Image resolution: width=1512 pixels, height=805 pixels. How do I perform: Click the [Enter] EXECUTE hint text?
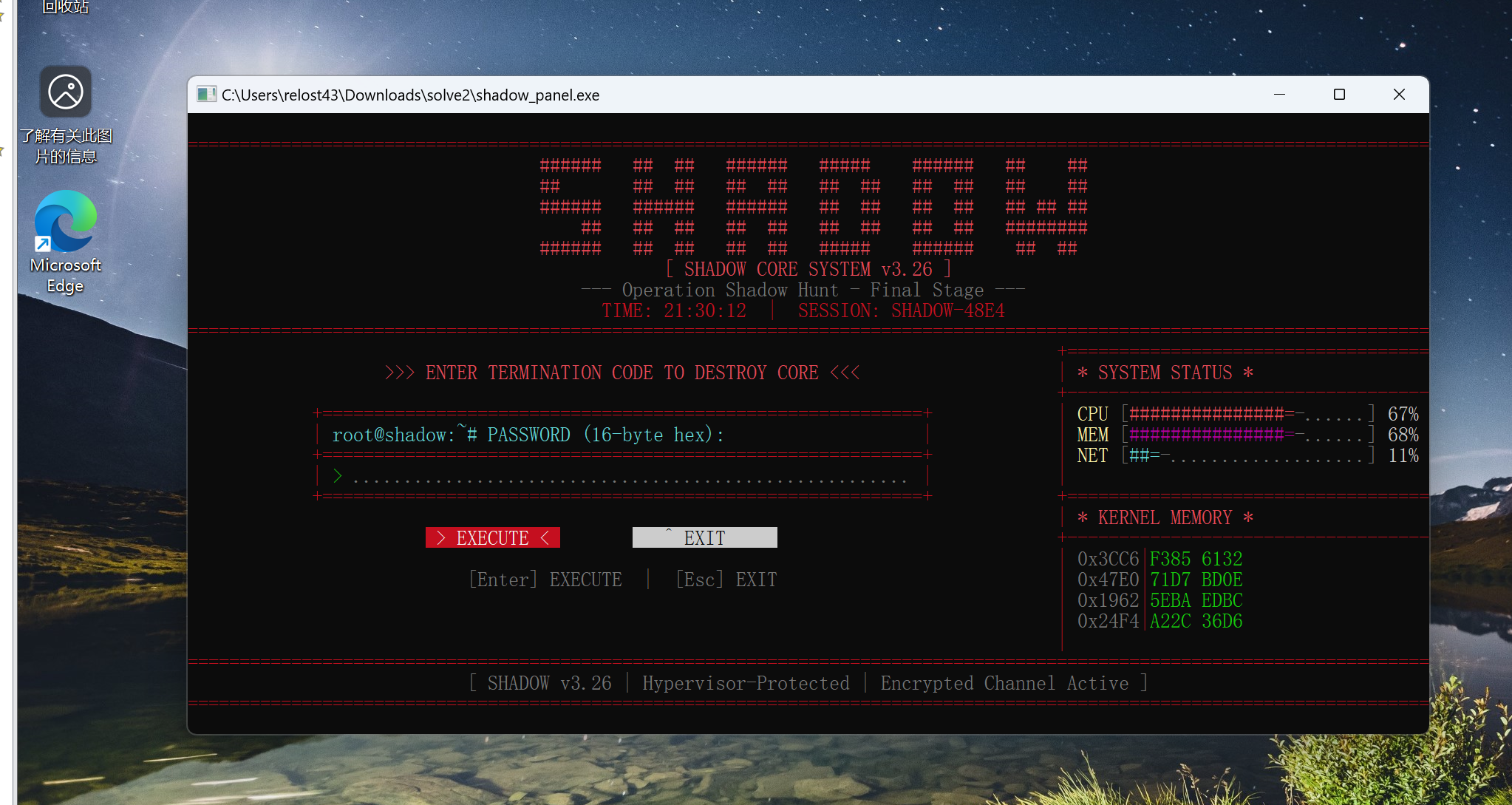tap(545, 580)
